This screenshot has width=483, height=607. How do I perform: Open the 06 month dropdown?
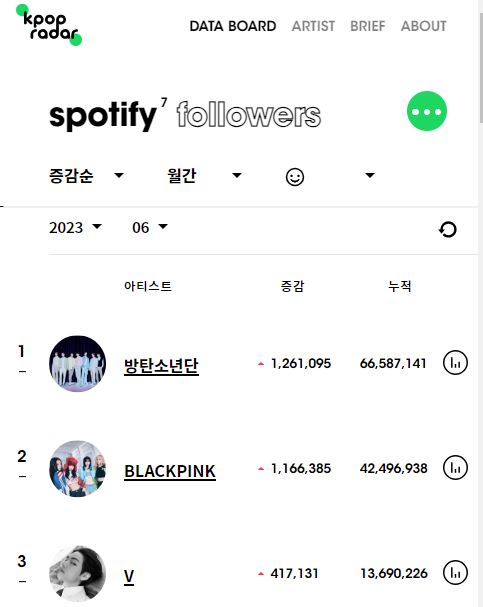click(x=150, y=227)
